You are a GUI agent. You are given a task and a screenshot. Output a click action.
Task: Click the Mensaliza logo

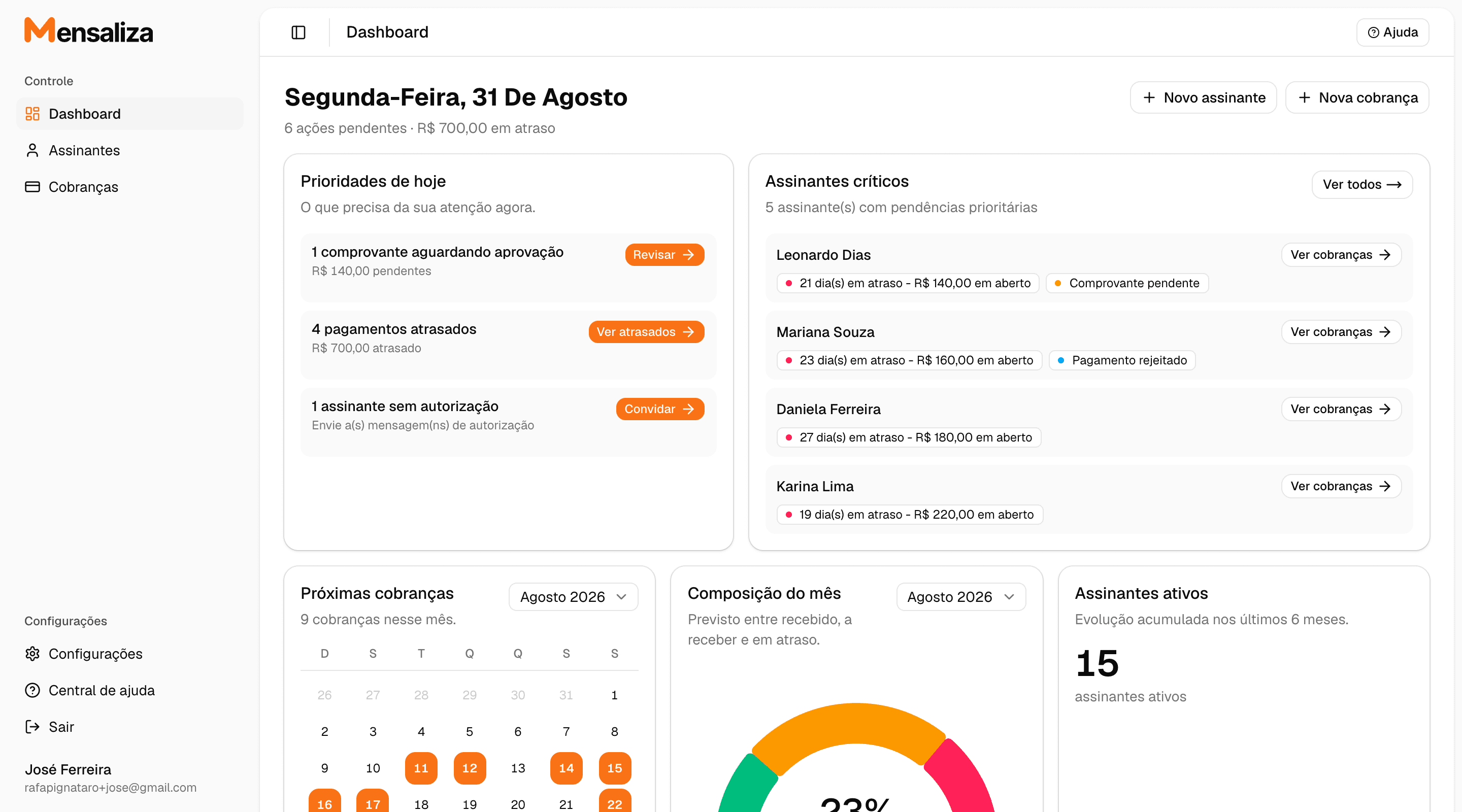tap(88, 30)
